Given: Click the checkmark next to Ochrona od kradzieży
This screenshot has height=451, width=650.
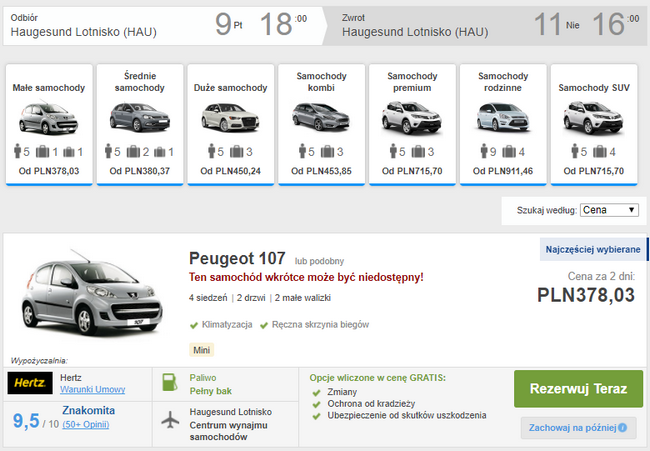Looking at the screenshot, I should [x=317, y=404].
